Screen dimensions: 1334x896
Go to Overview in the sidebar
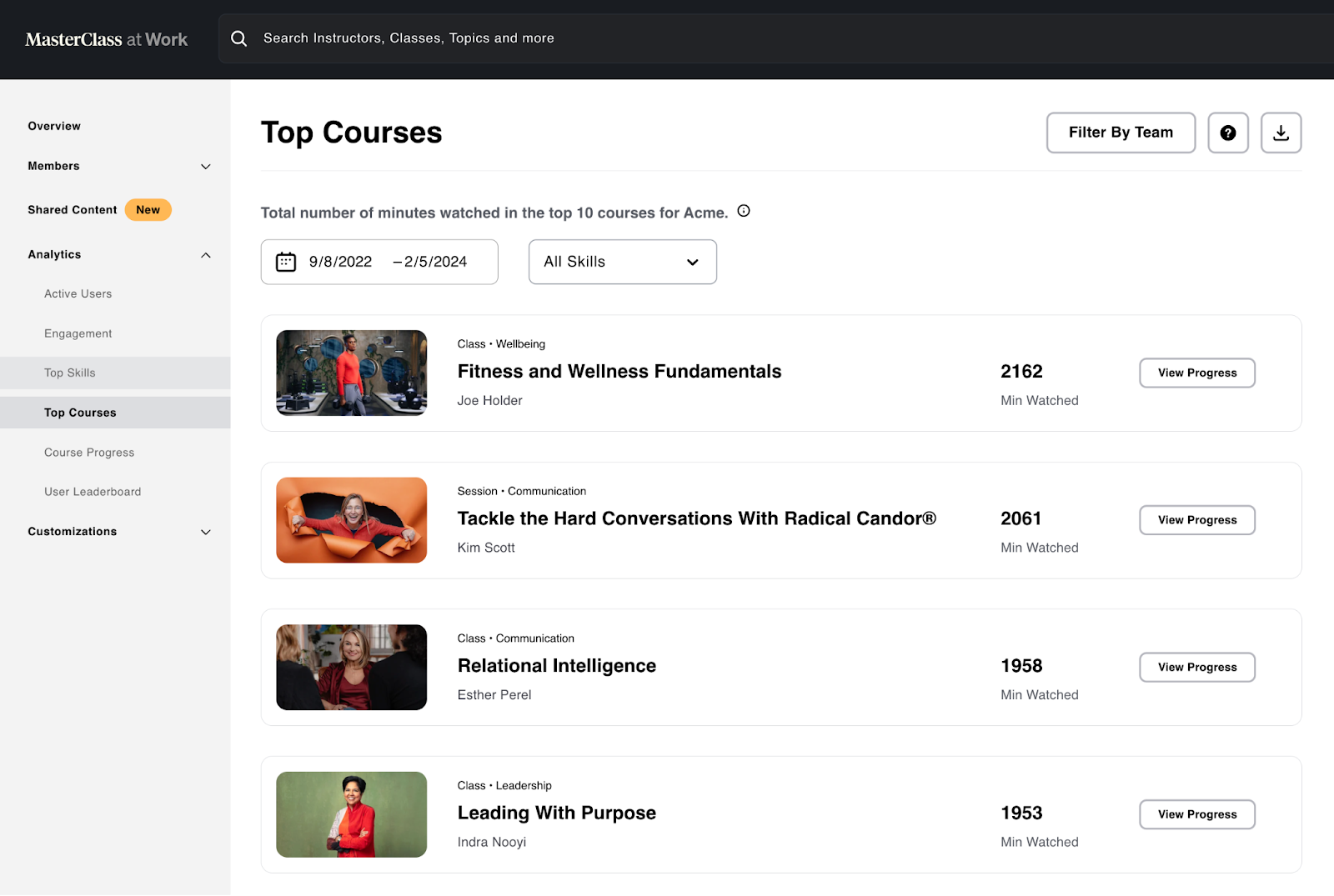click(x=54, y=126)
